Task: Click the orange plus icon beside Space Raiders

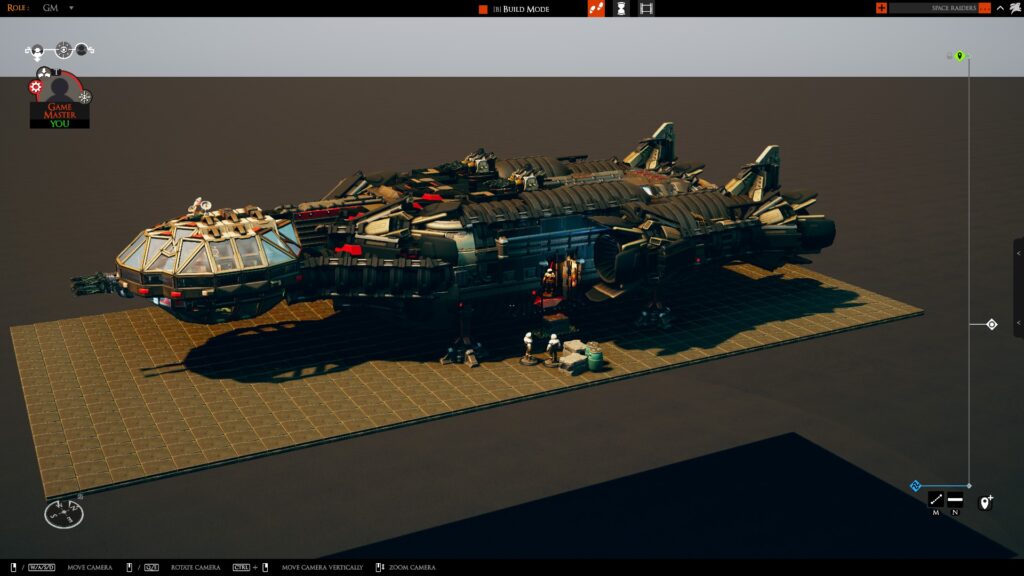Action: (881, 8)
